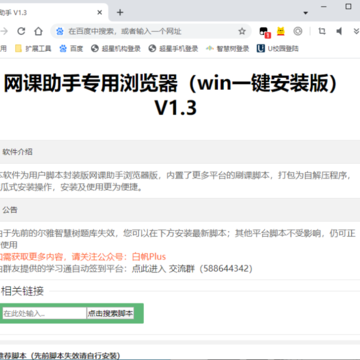The width and height of the screenshot is (360, 360).
Task: Open the extension with red badge
Action: click(x=265, y=32)
